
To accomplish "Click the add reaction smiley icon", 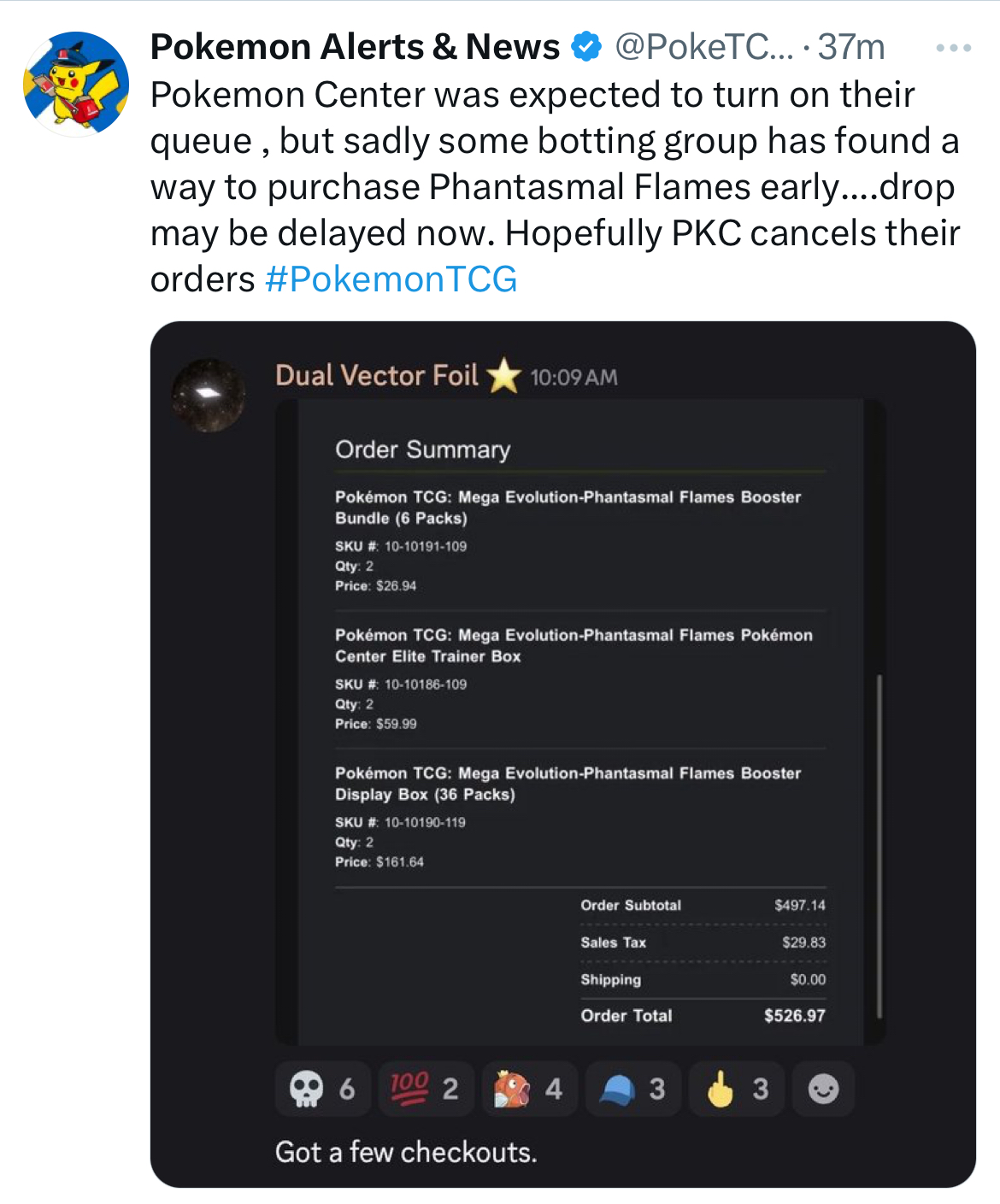I will tap(823, 1089).
